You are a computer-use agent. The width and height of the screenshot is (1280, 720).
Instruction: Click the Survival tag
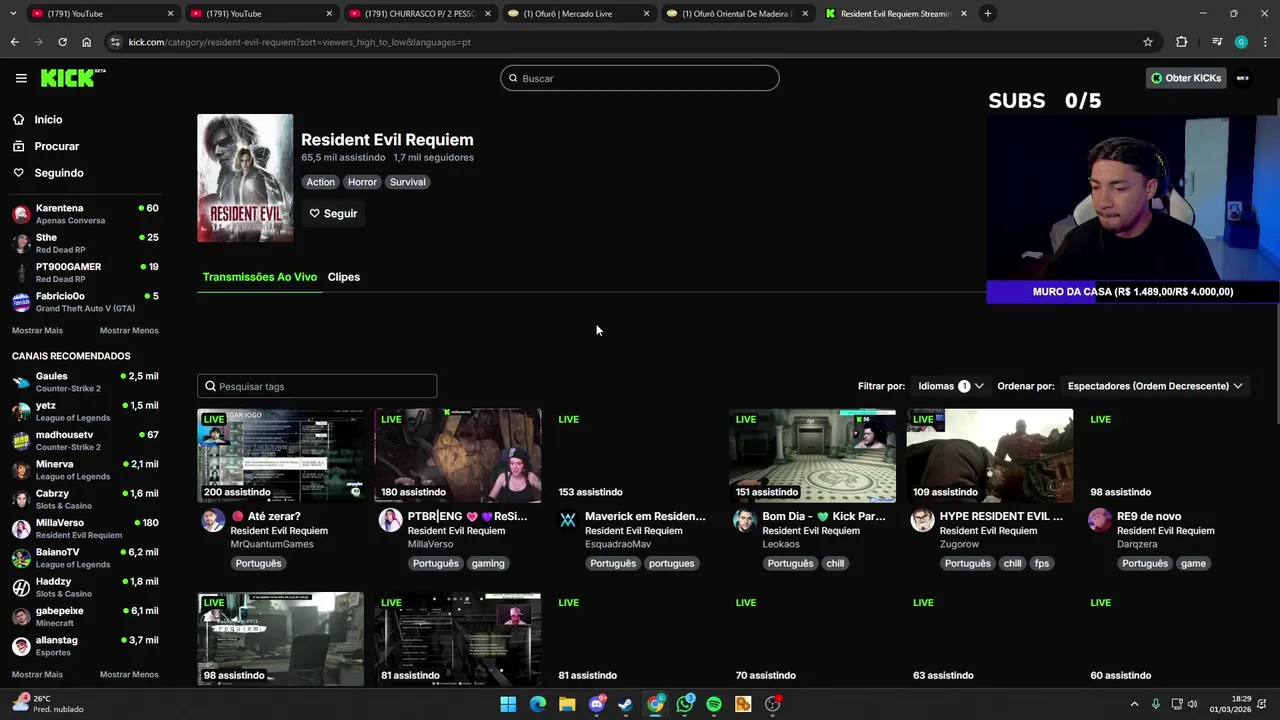(408, 182)
